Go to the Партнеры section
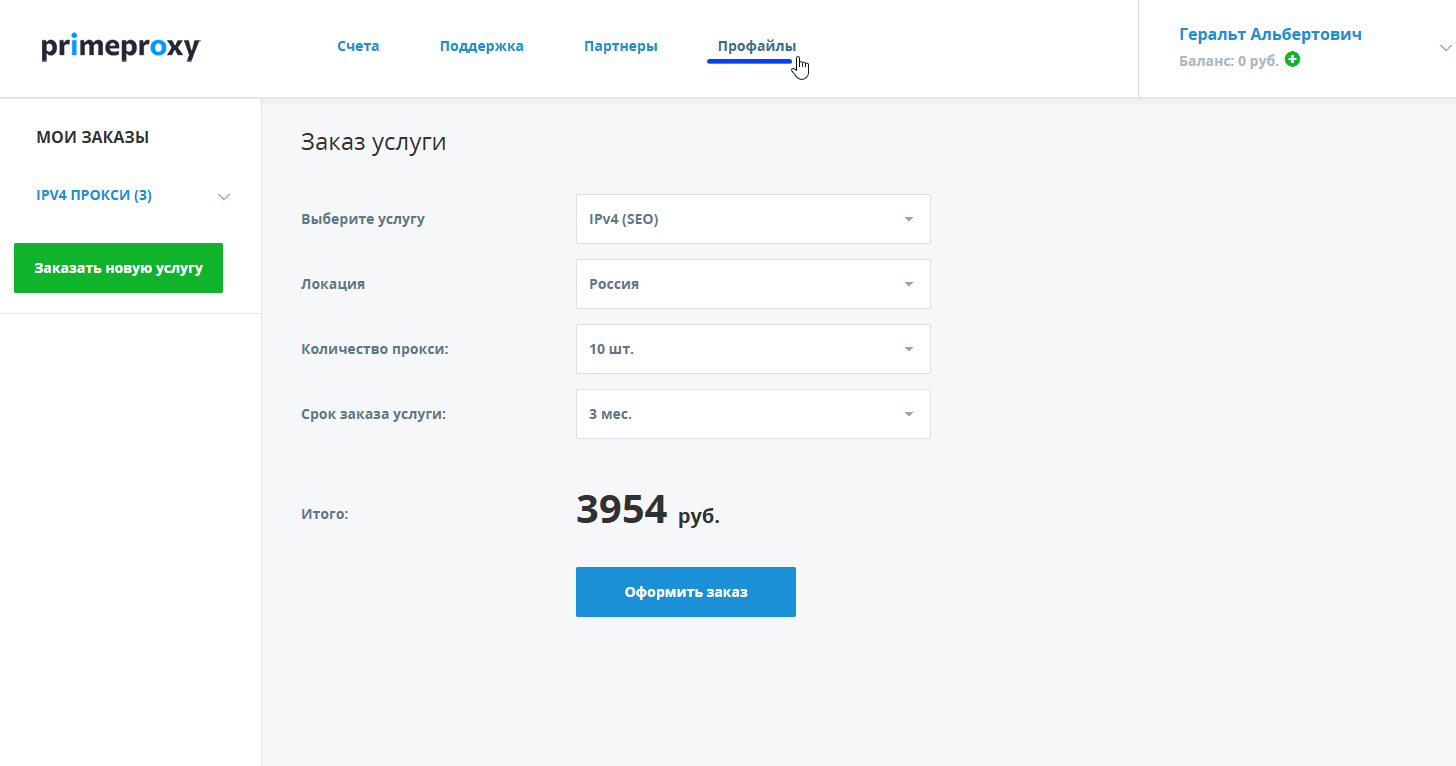This screenshot has height=766, width=1456. (621, 46)
